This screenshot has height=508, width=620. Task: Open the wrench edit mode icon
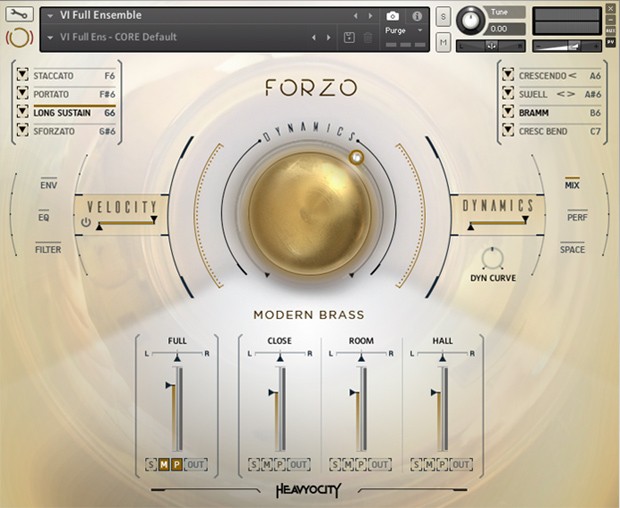pyautogui.click(x=19, y=15)
